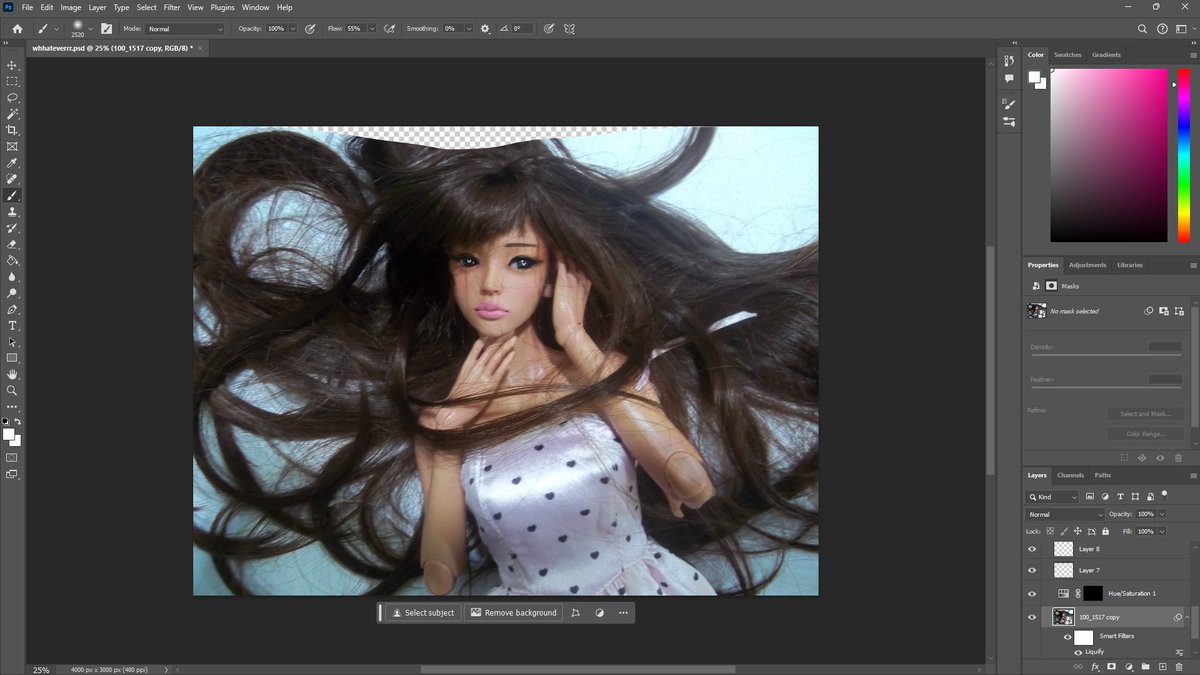Click the 100_1517 copy layer thumbnail

(1063, 617)
